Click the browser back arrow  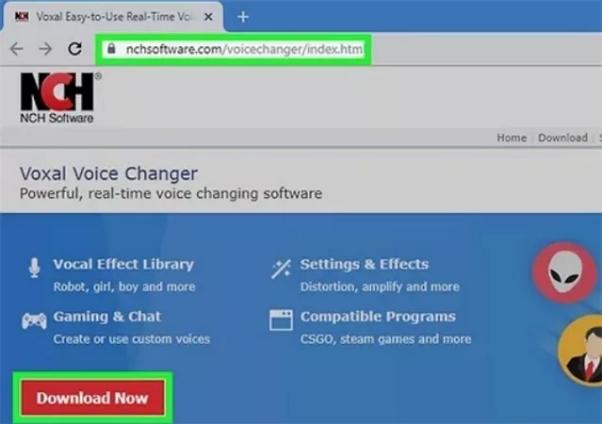tap(17, 49)
